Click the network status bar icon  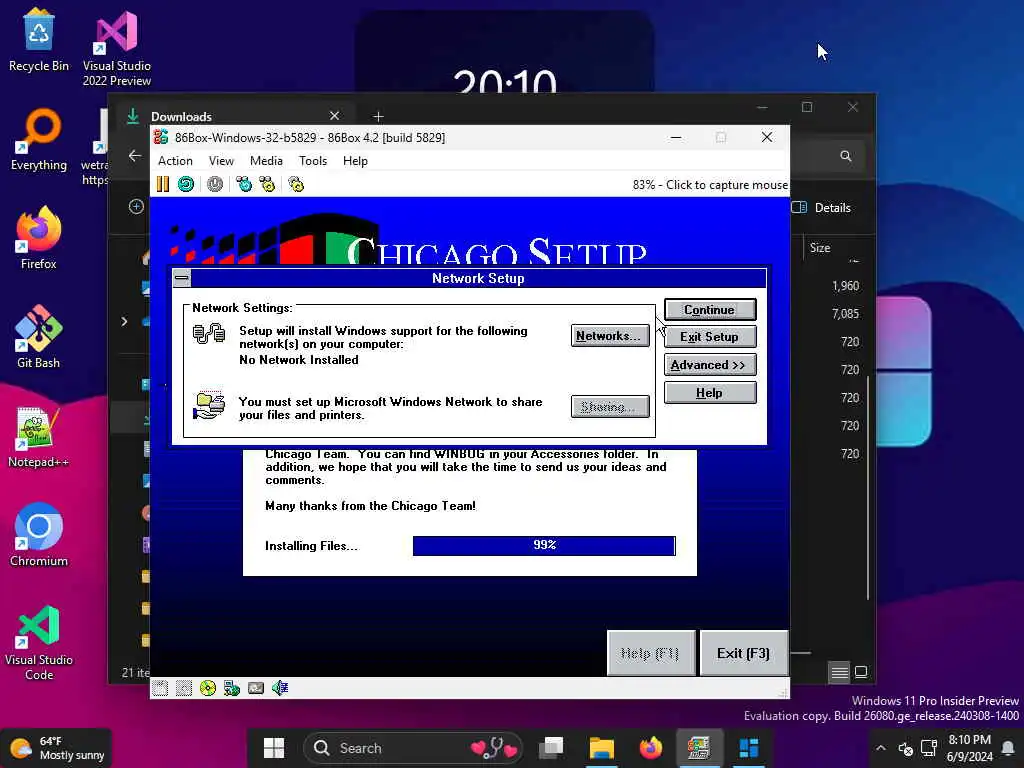point(232,688)
